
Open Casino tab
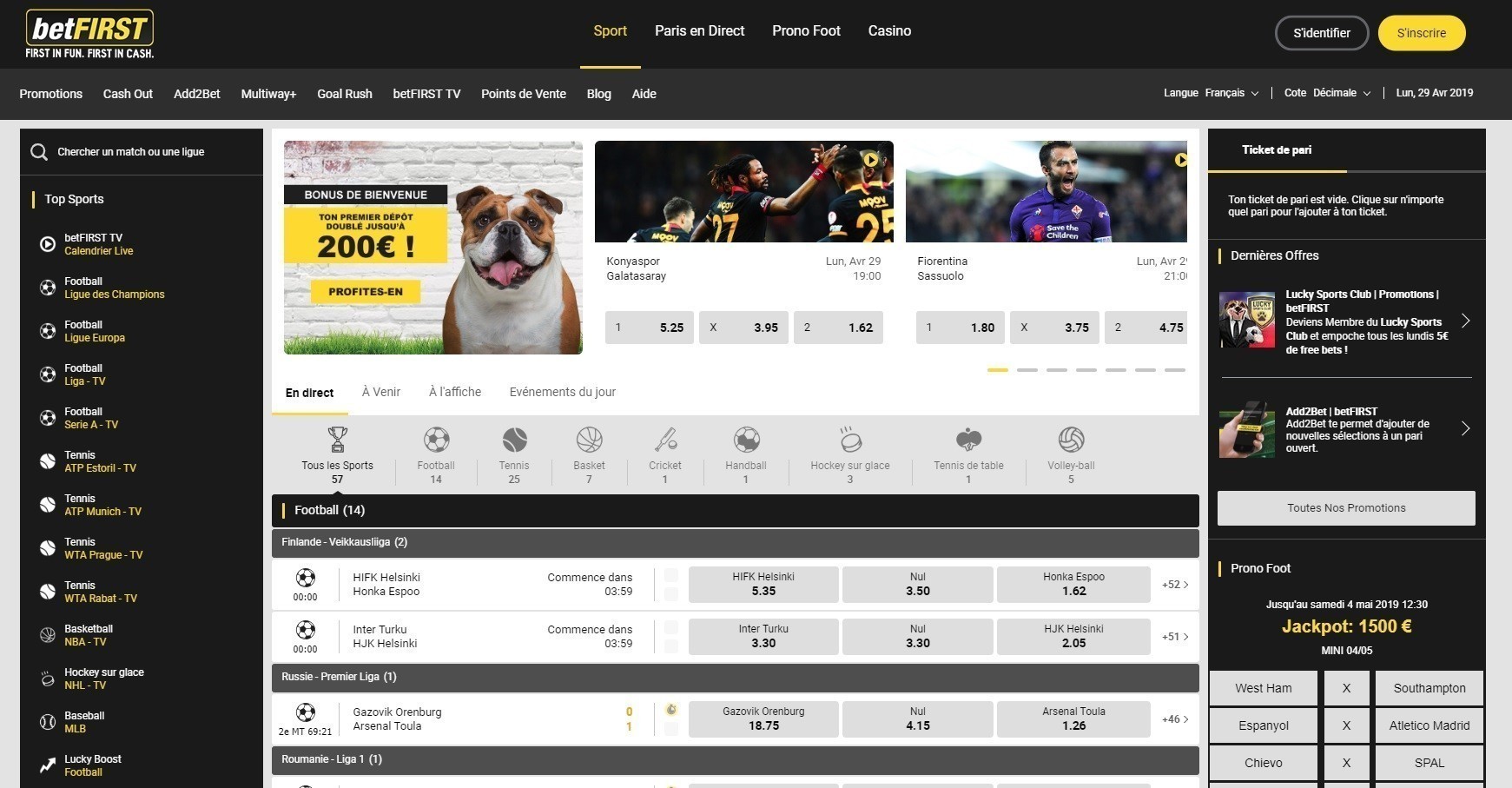click(889, 31)
